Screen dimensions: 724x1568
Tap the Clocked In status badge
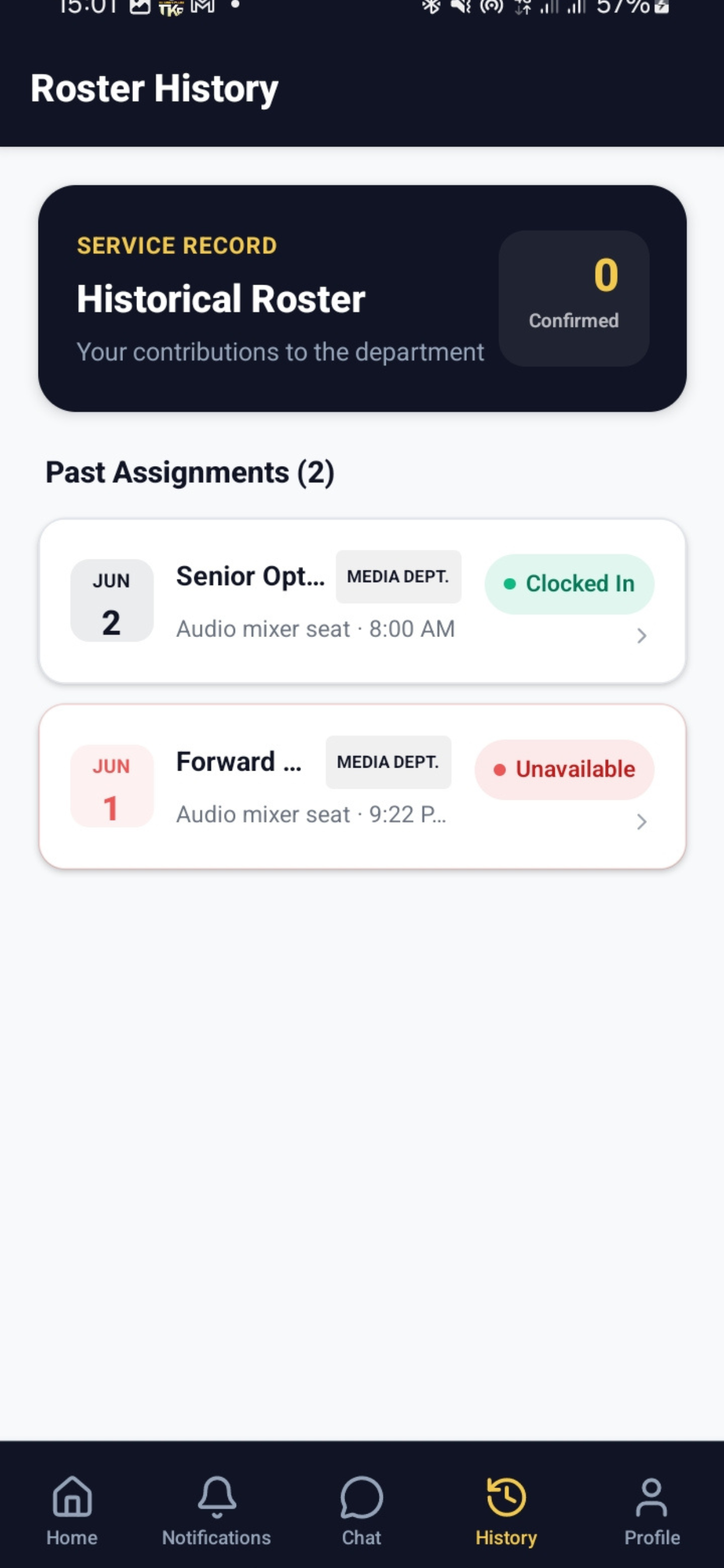click(569, 584)
